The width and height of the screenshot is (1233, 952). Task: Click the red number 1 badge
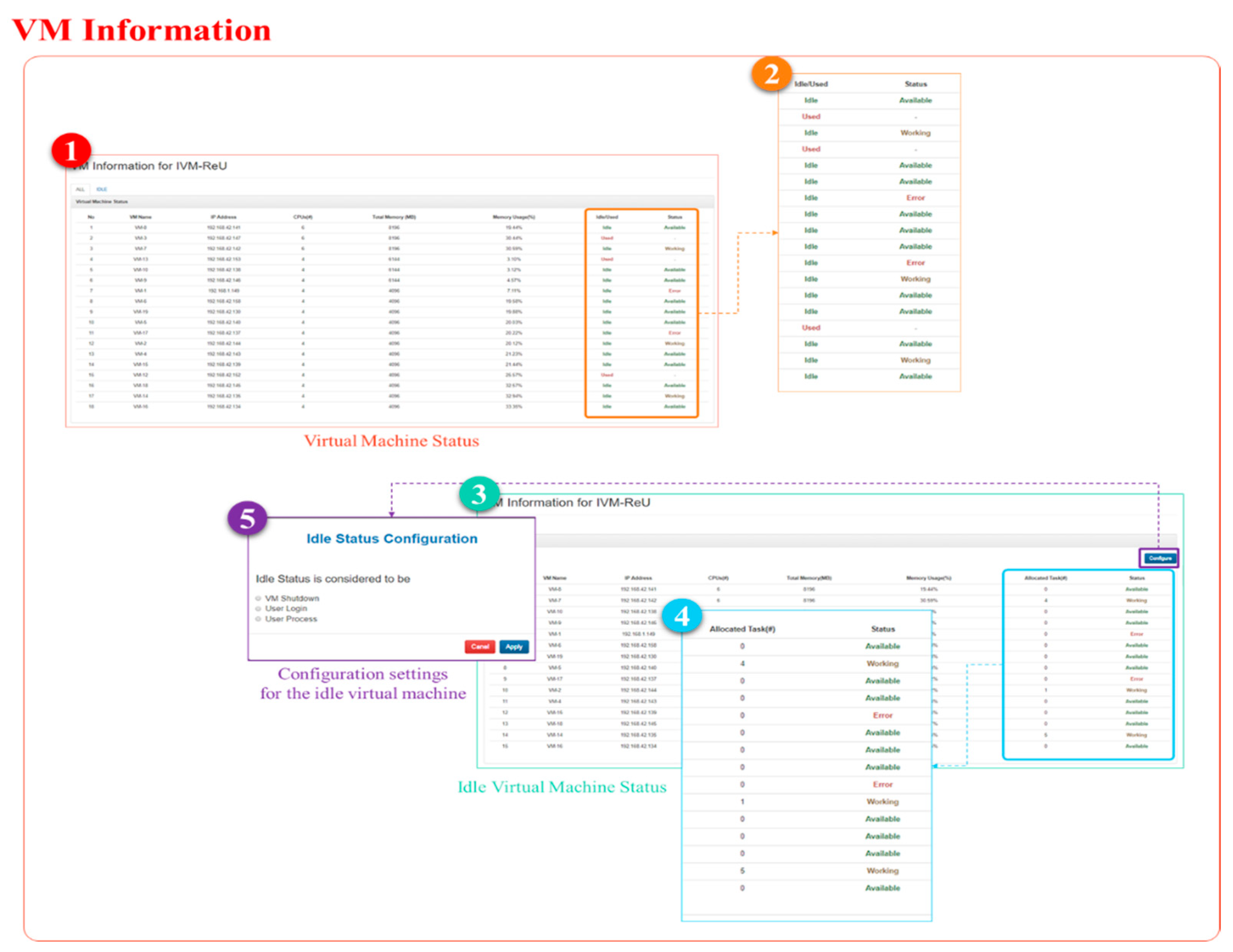click(71, 151)
